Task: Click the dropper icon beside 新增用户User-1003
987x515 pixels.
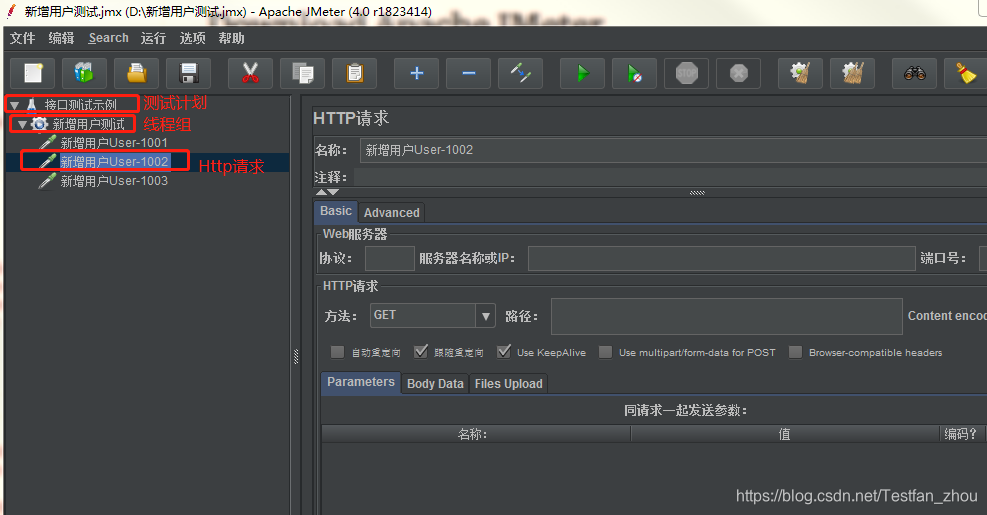Action: point(48,181)
